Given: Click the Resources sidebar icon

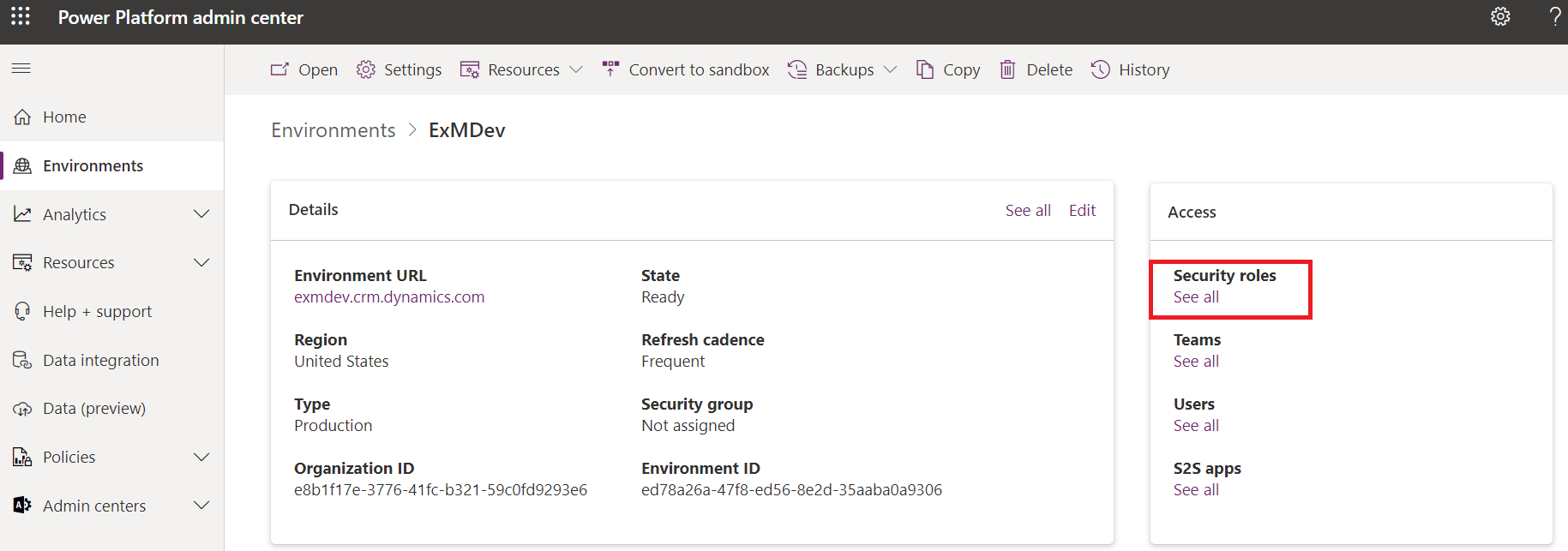Looking at the screenshot, I should pos(22,262).
